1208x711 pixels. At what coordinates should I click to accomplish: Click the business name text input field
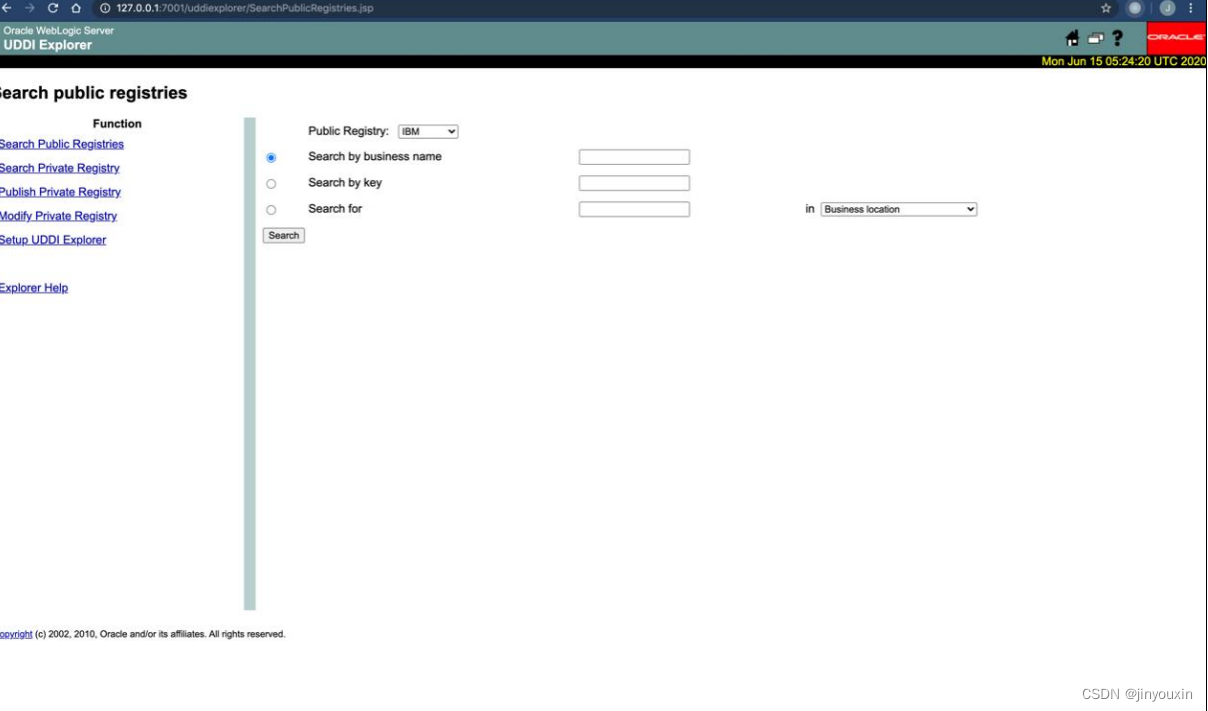tap(634, 156)
